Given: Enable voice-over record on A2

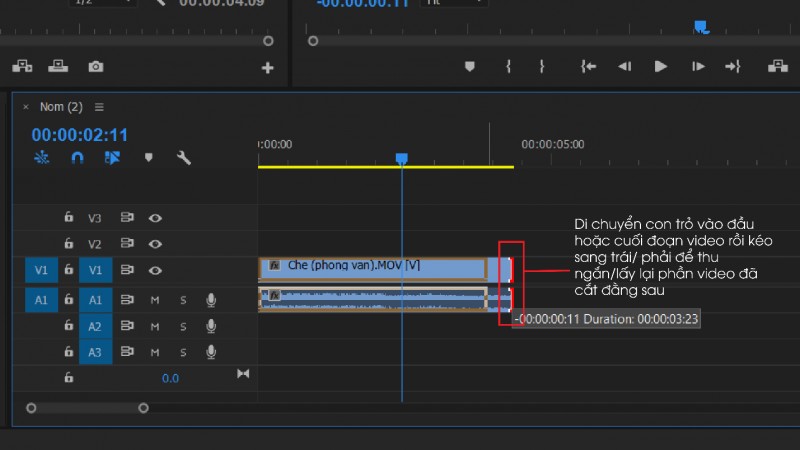Looking at the screenshot, I should pos(211,326).
